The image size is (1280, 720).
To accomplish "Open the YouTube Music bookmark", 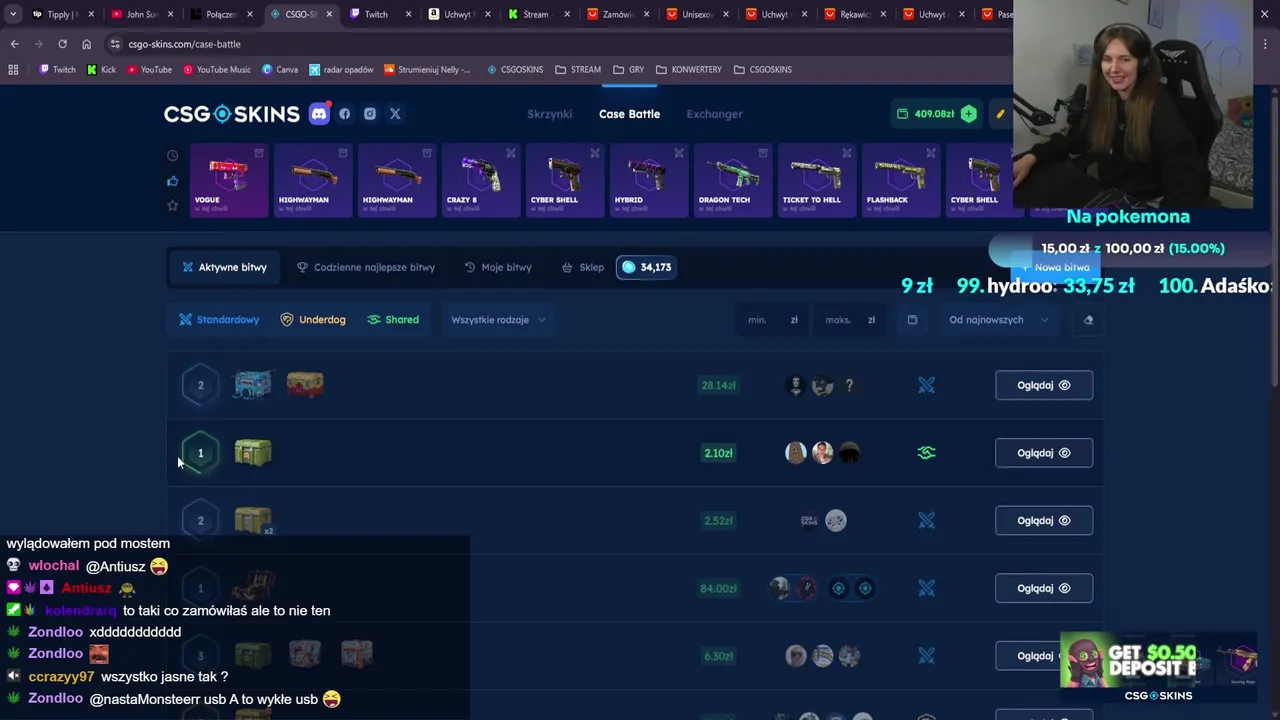I will pos(217,70).
